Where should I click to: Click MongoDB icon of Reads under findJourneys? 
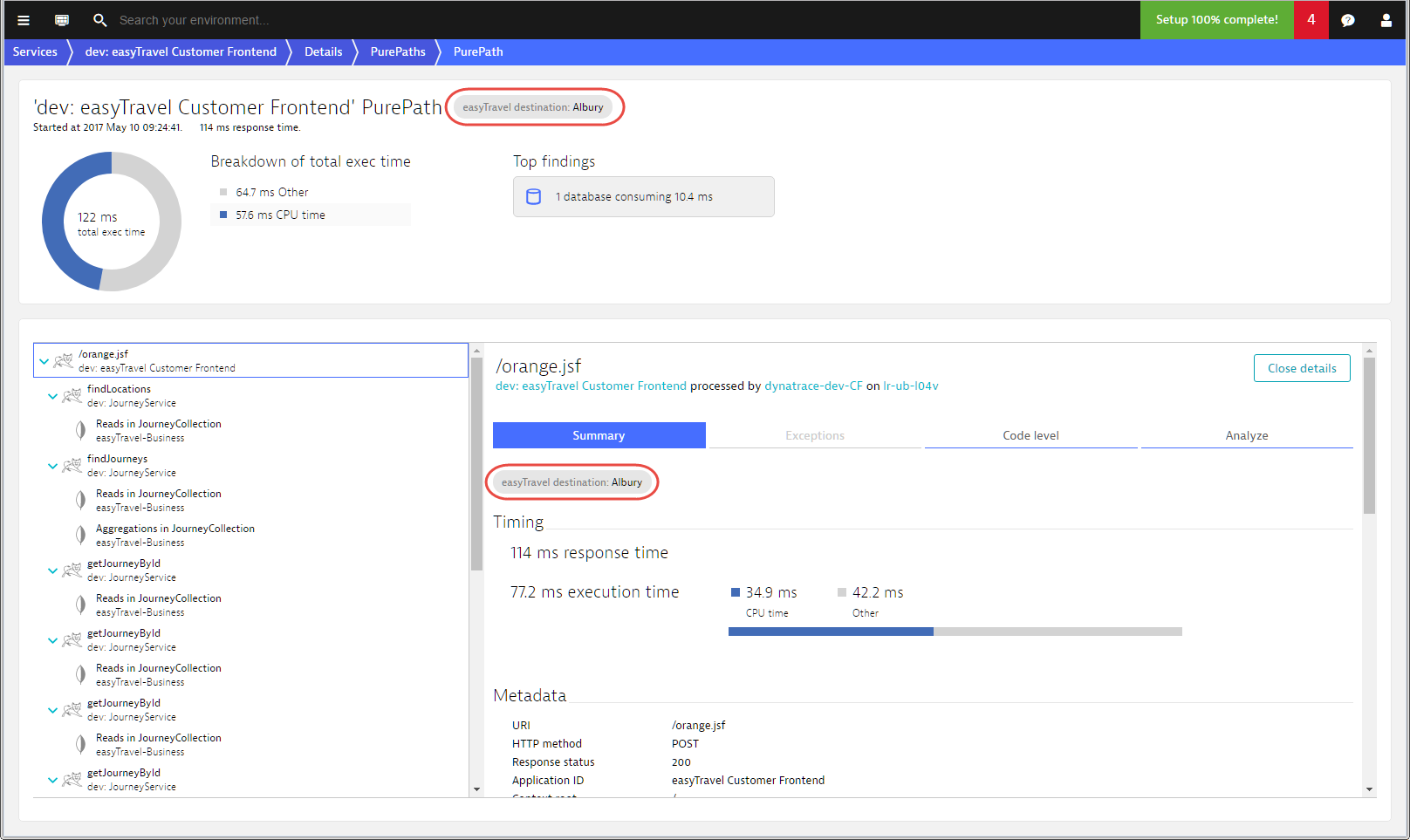click(80, 500)
